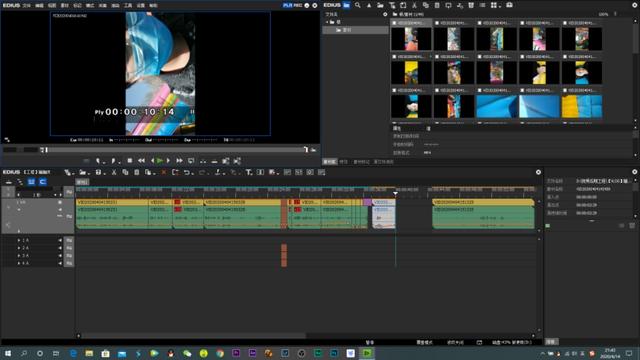Select the solid blue clip thumbnail in the bin
This screenshot has width=640, height=360.
(x=496, y=107)
